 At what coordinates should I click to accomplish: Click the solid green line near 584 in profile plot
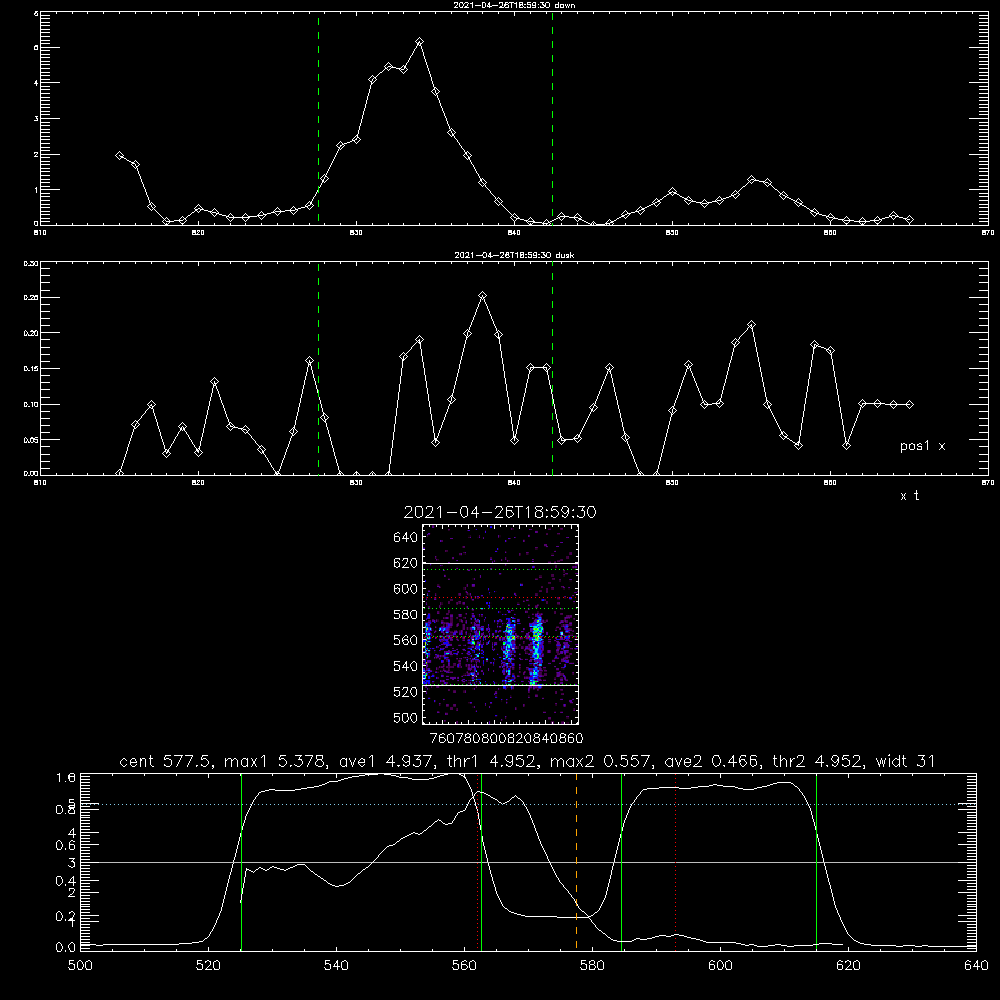tap(621, 861)
